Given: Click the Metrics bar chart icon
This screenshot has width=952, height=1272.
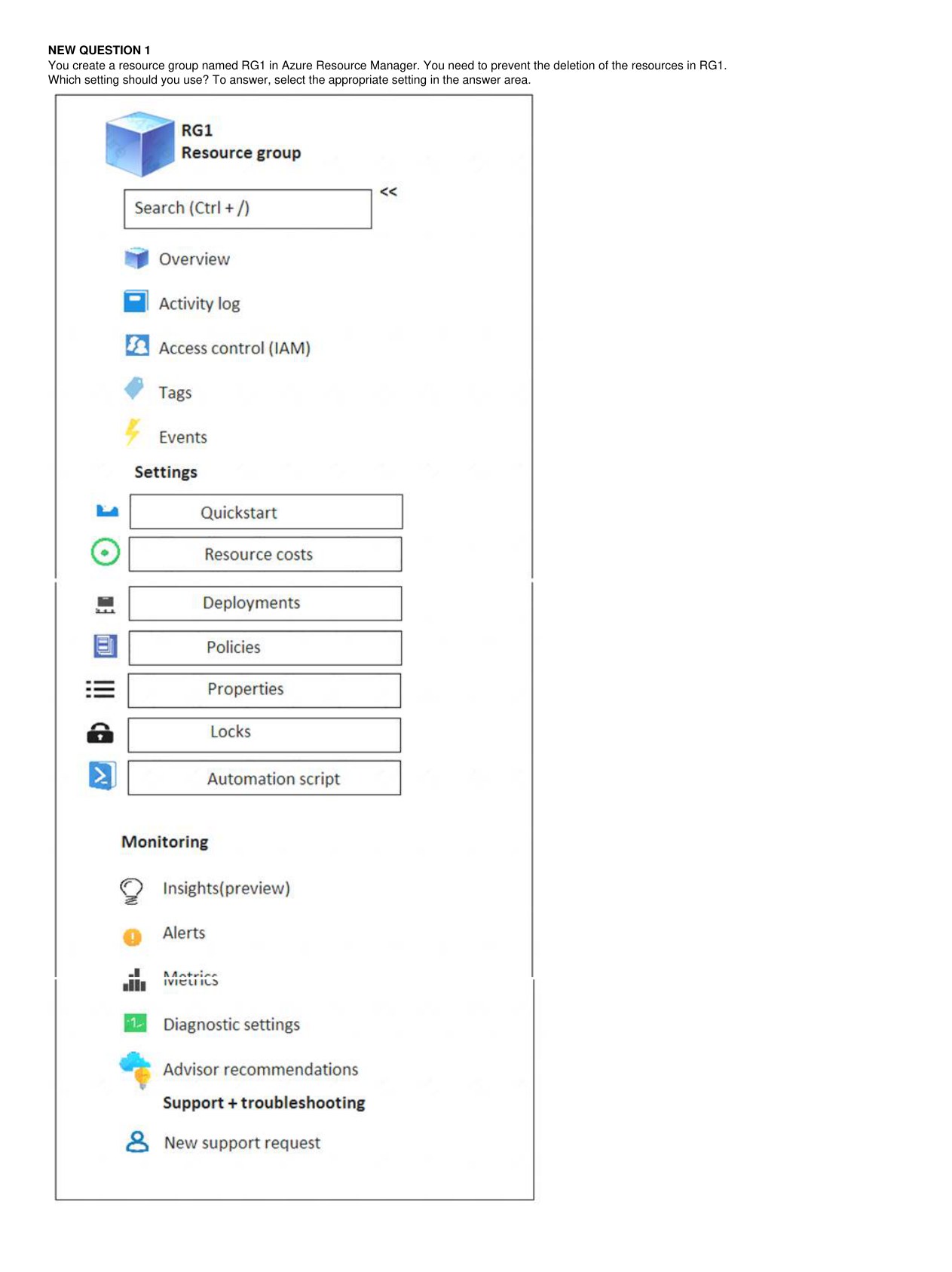Looking at the screenshot, I should [134, 980].
